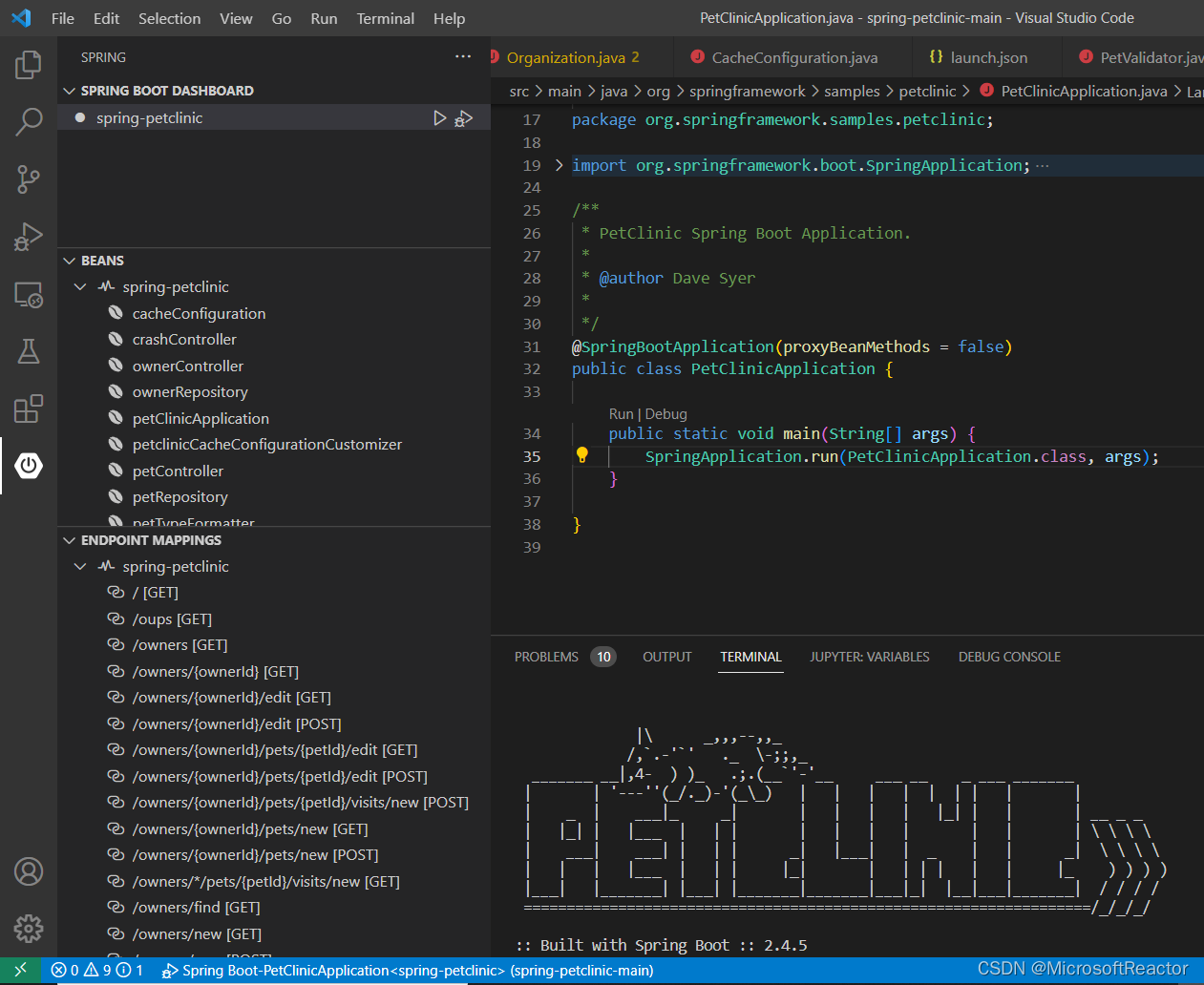Open the Edit menu
Viewport: 1204px width, 985px height.
[107, 18]
